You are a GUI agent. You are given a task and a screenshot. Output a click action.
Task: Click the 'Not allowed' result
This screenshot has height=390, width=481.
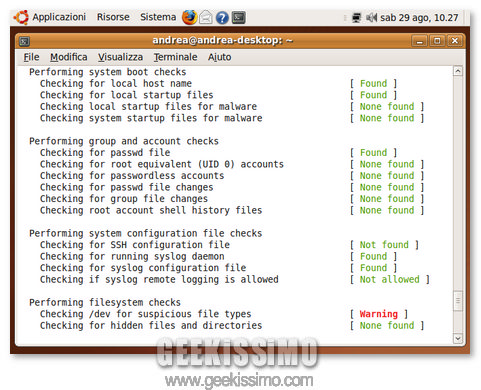point(389,279)
